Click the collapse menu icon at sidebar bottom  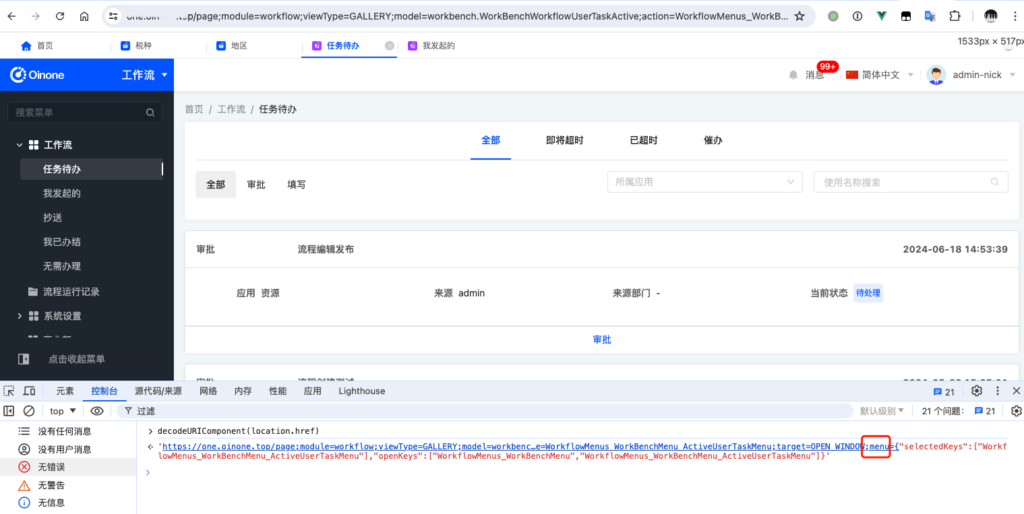24,359
